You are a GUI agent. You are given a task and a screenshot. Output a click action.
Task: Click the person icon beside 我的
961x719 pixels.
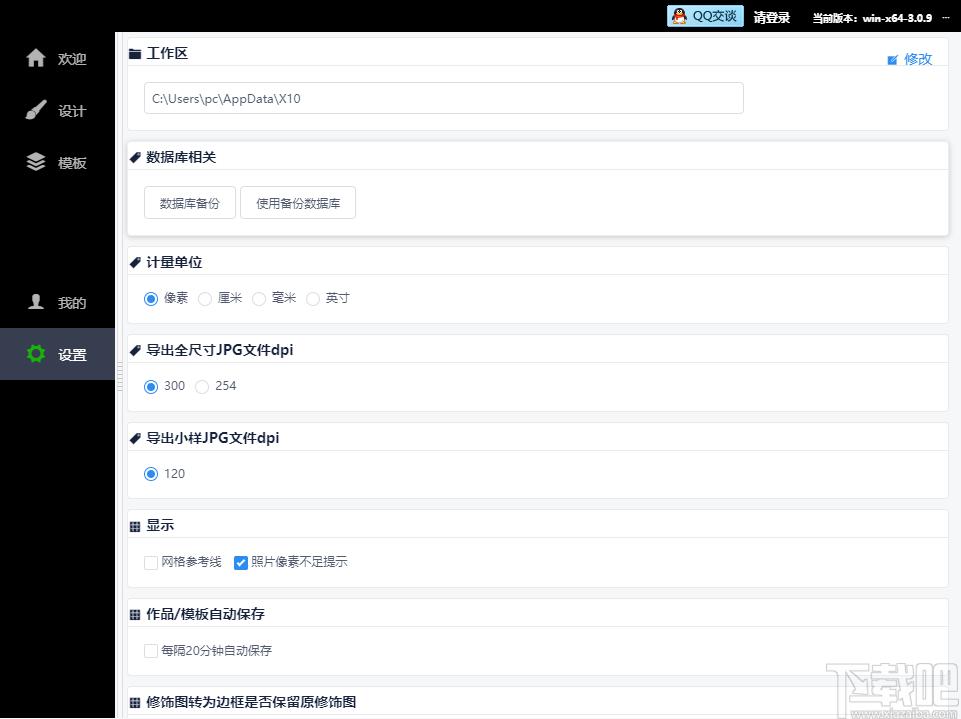tap(36, 301)
